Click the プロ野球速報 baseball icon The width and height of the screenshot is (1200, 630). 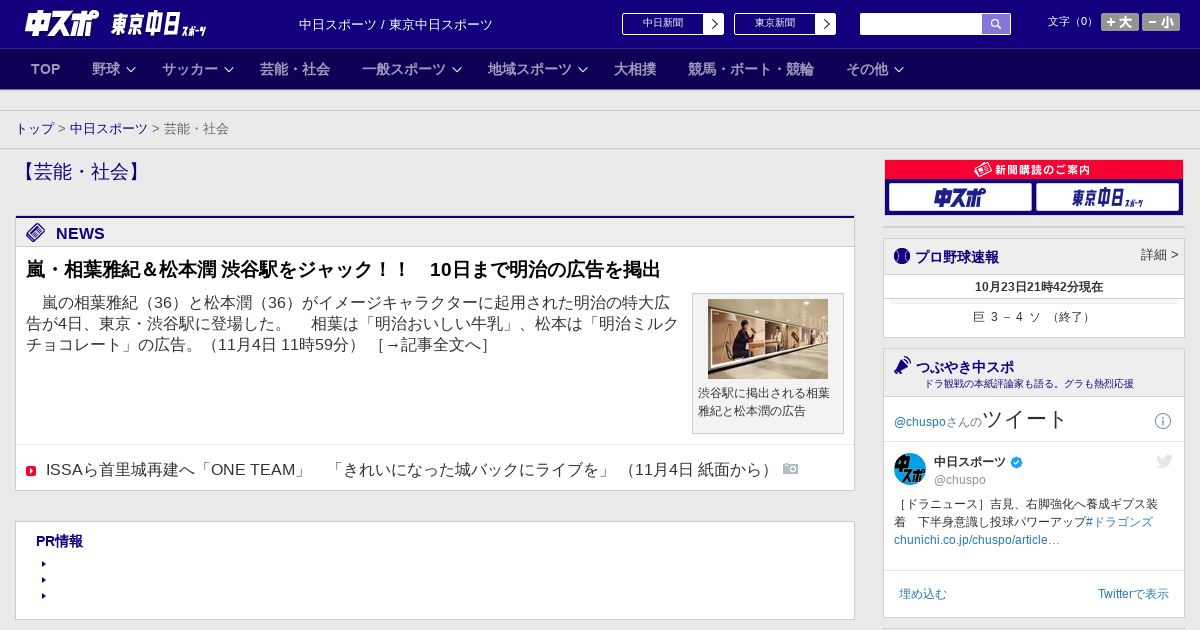(x=902, y=256)
